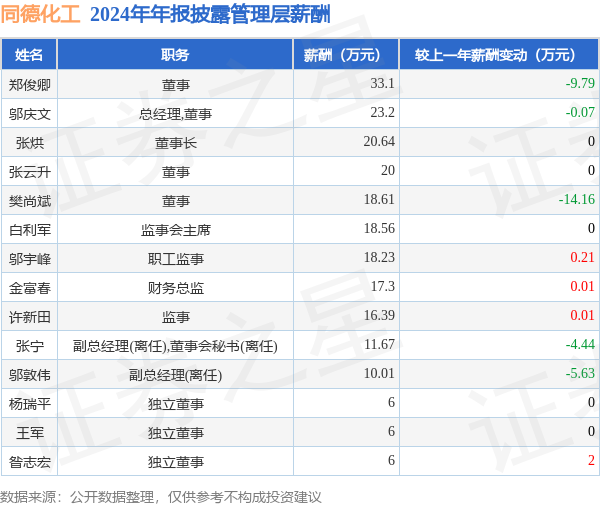Click salary value 18.23
Image resolution: width=600 pixels, height=506 pixels.
(379, 257)
